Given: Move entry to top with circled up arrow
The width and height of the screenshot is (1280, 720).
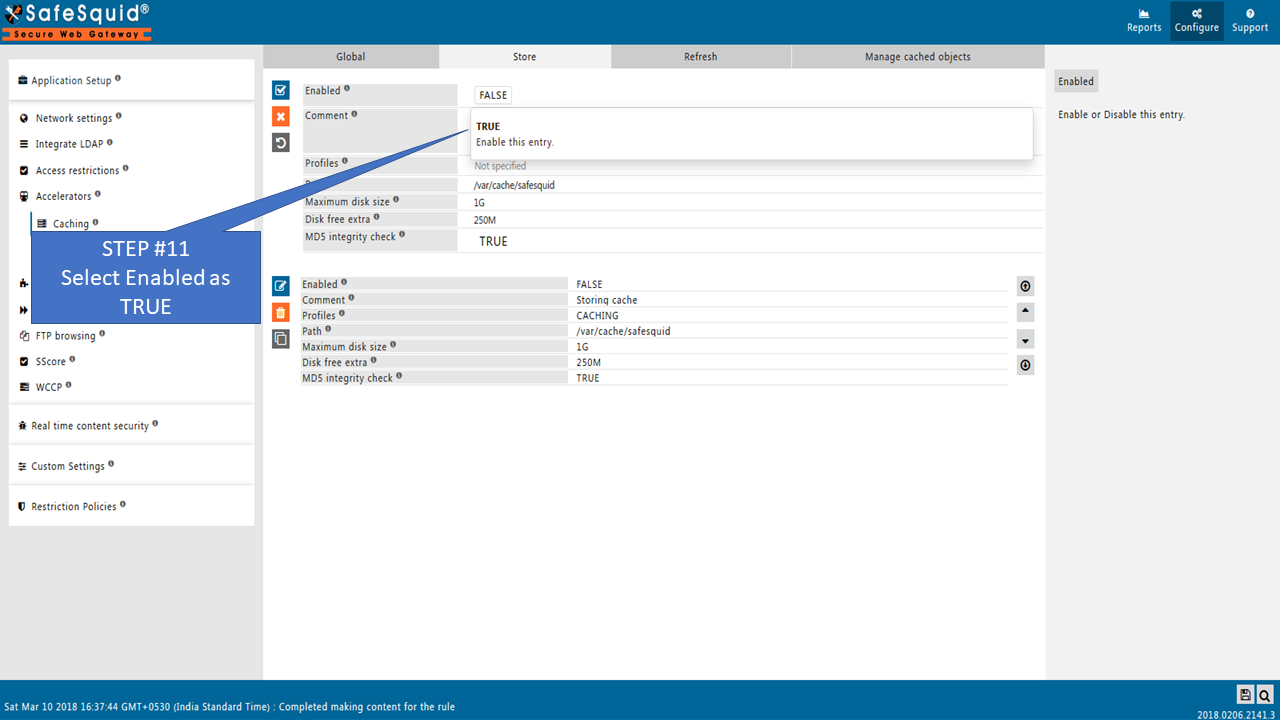Looking at the screenshot, I should coord(1025,287).
